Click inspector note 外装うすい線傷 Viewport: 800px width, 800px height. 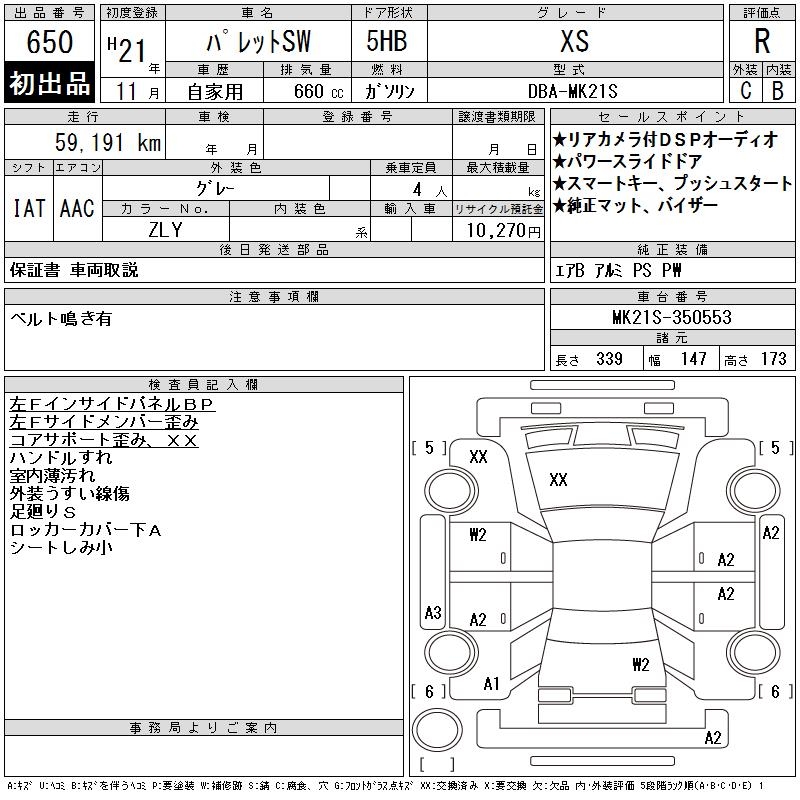click(x=69, y=493)
